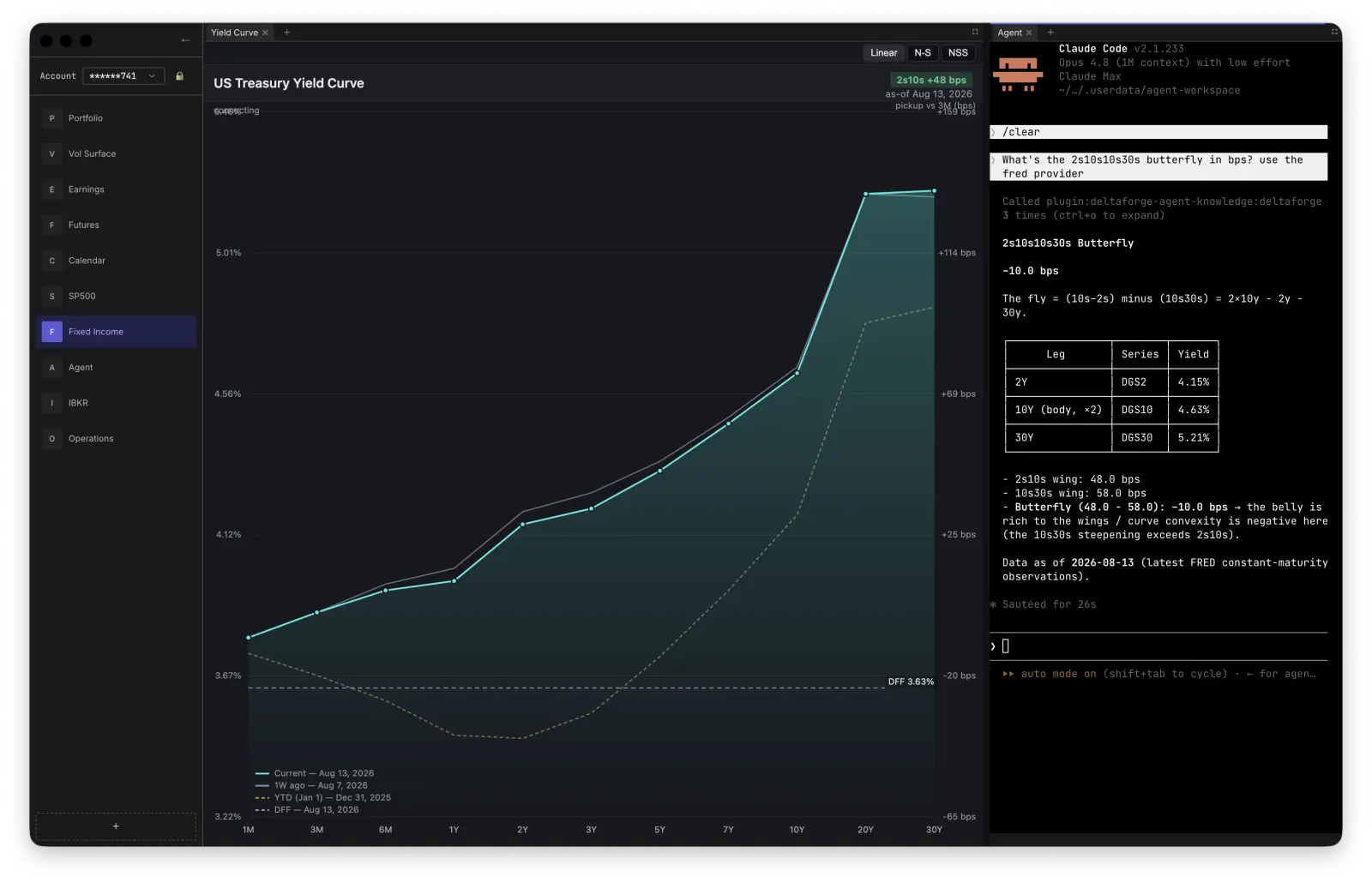
Task: Click the 5Y axis label
Action: point(659,830)
